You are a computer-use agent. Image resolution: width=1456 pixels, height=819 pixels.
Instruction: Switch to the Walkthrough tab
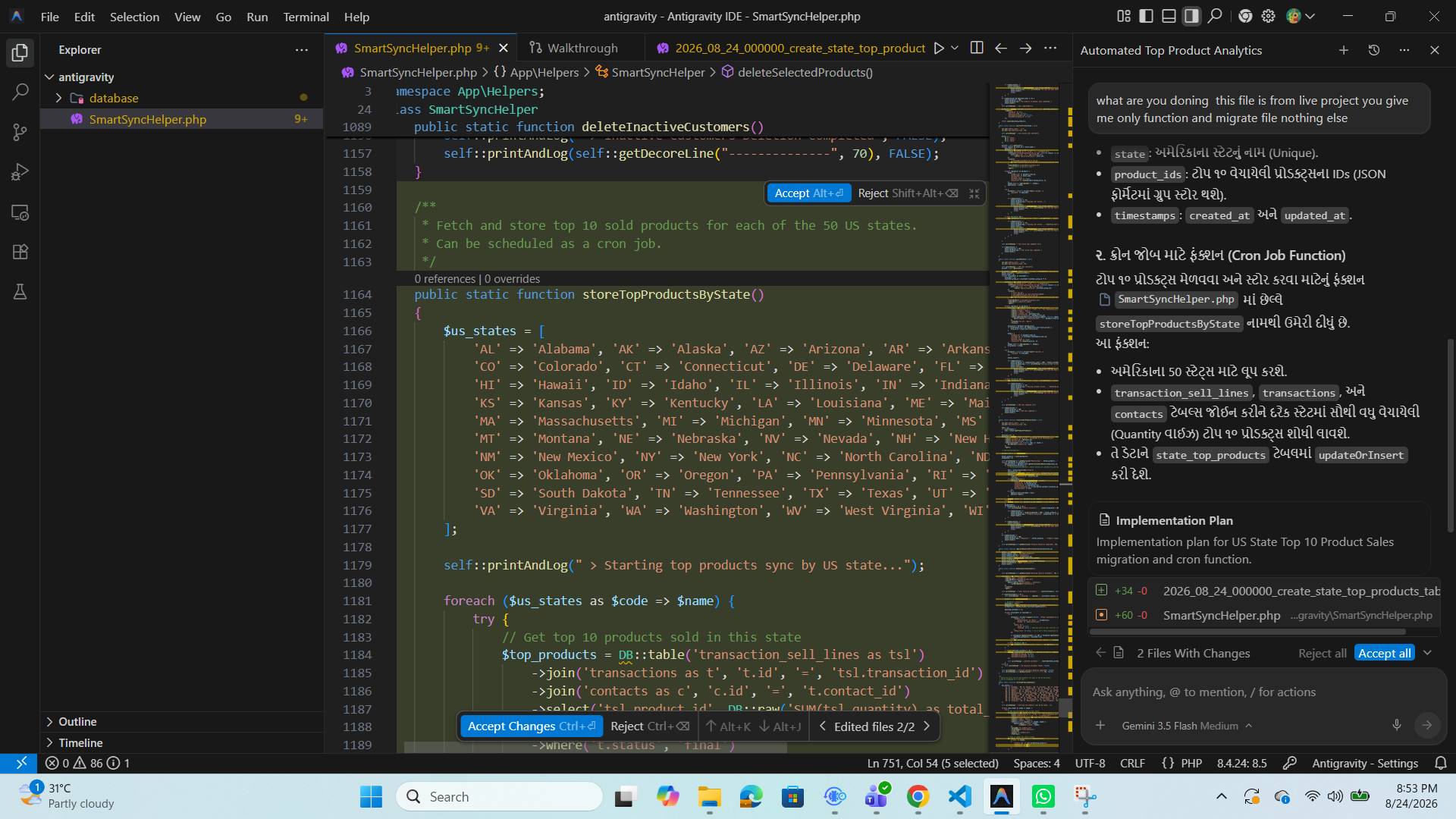pyautogui.click(x=573, y=48)
